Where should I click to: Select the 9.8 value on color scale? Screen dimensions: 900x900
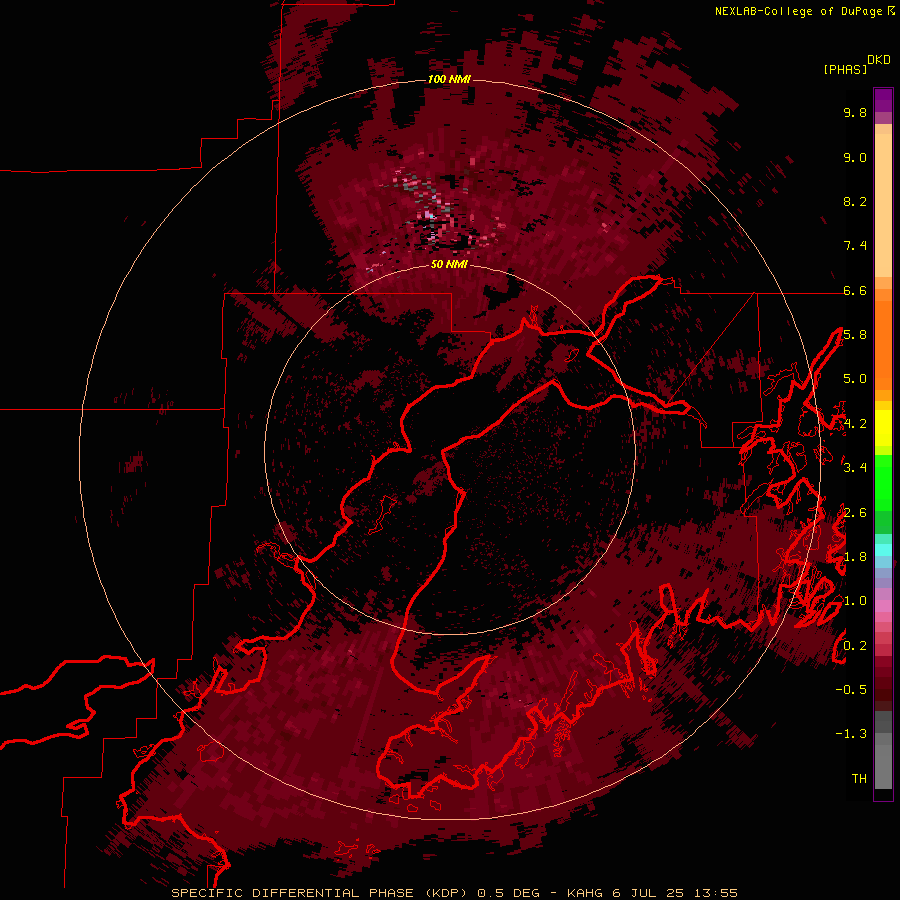coord(855,112)
